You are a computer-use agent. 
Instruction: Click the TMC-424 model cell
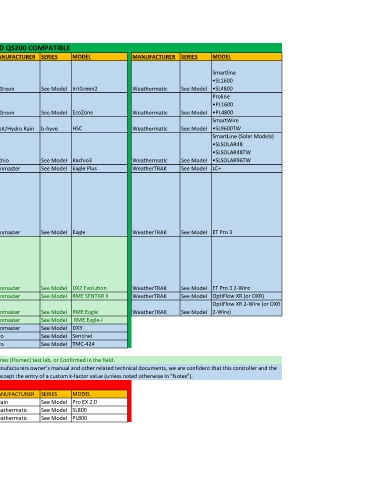(99, 344)
